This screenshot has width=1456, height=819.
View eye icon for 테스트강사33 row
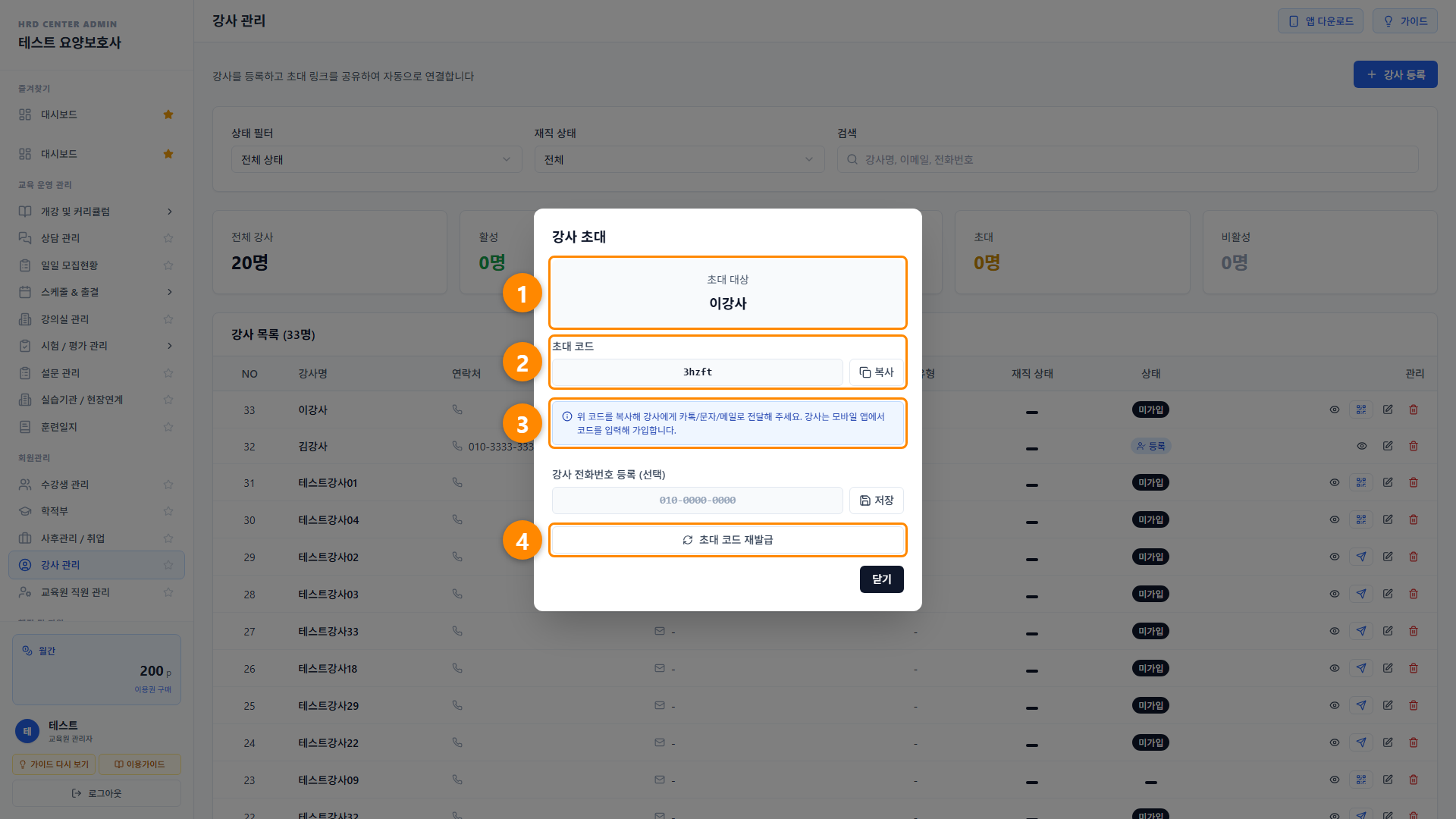[x=1335, y=631]
